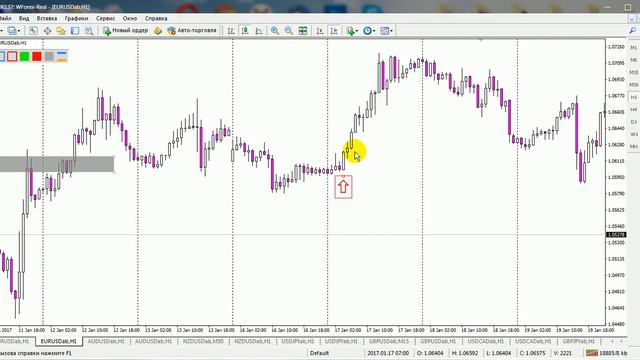The width and height of the screenshot is (640, 360).
Task: Switch chart to line chart icon
Action: [259, 31]
